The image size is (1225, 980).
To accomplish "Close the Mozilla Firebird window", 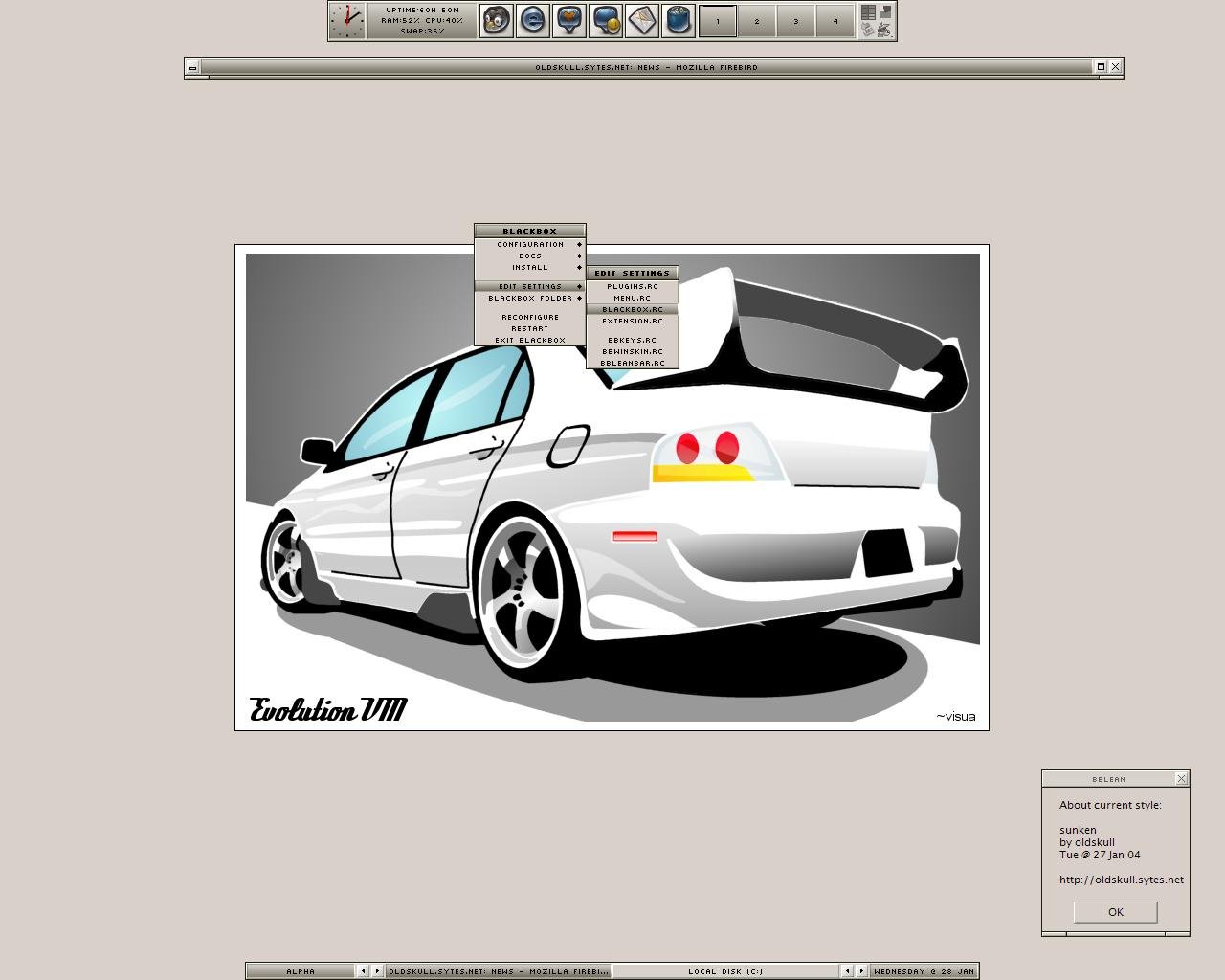I will tap(1115, 67).
